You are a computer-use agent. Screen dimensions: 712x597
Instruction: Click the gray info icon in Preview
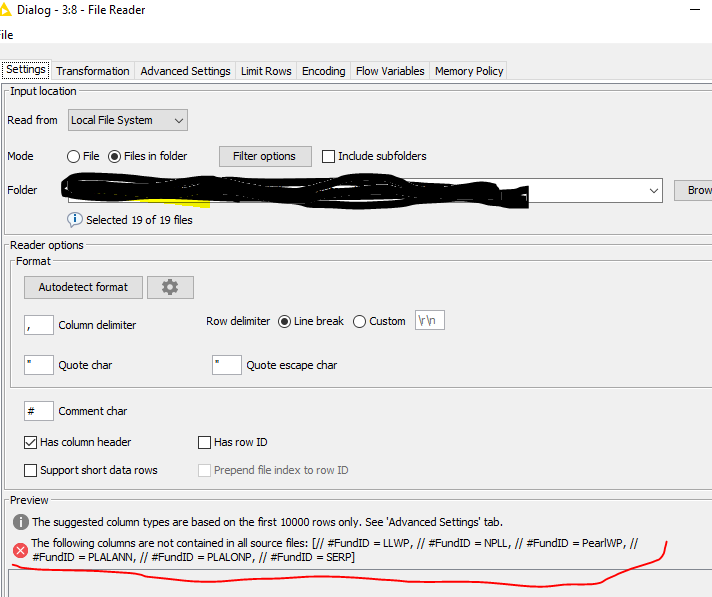pos(20,522)
